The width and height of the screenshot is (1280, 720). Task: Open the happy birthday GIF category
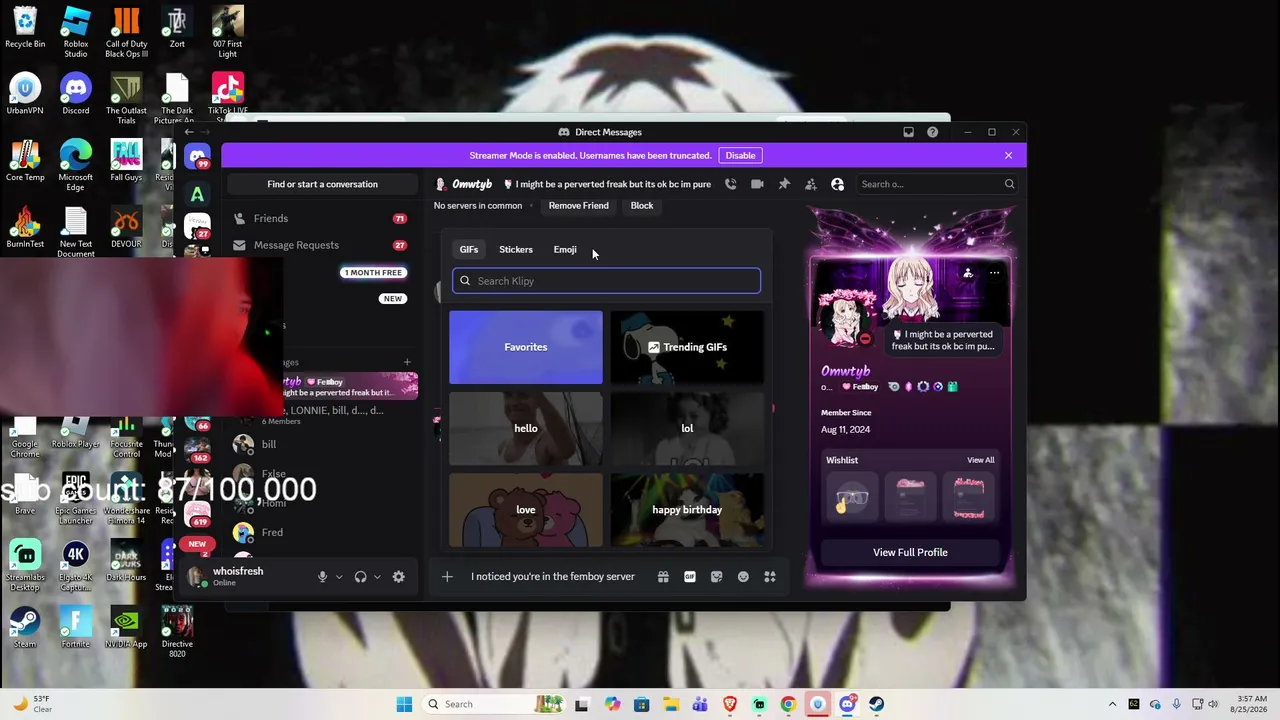pos(687,510)
